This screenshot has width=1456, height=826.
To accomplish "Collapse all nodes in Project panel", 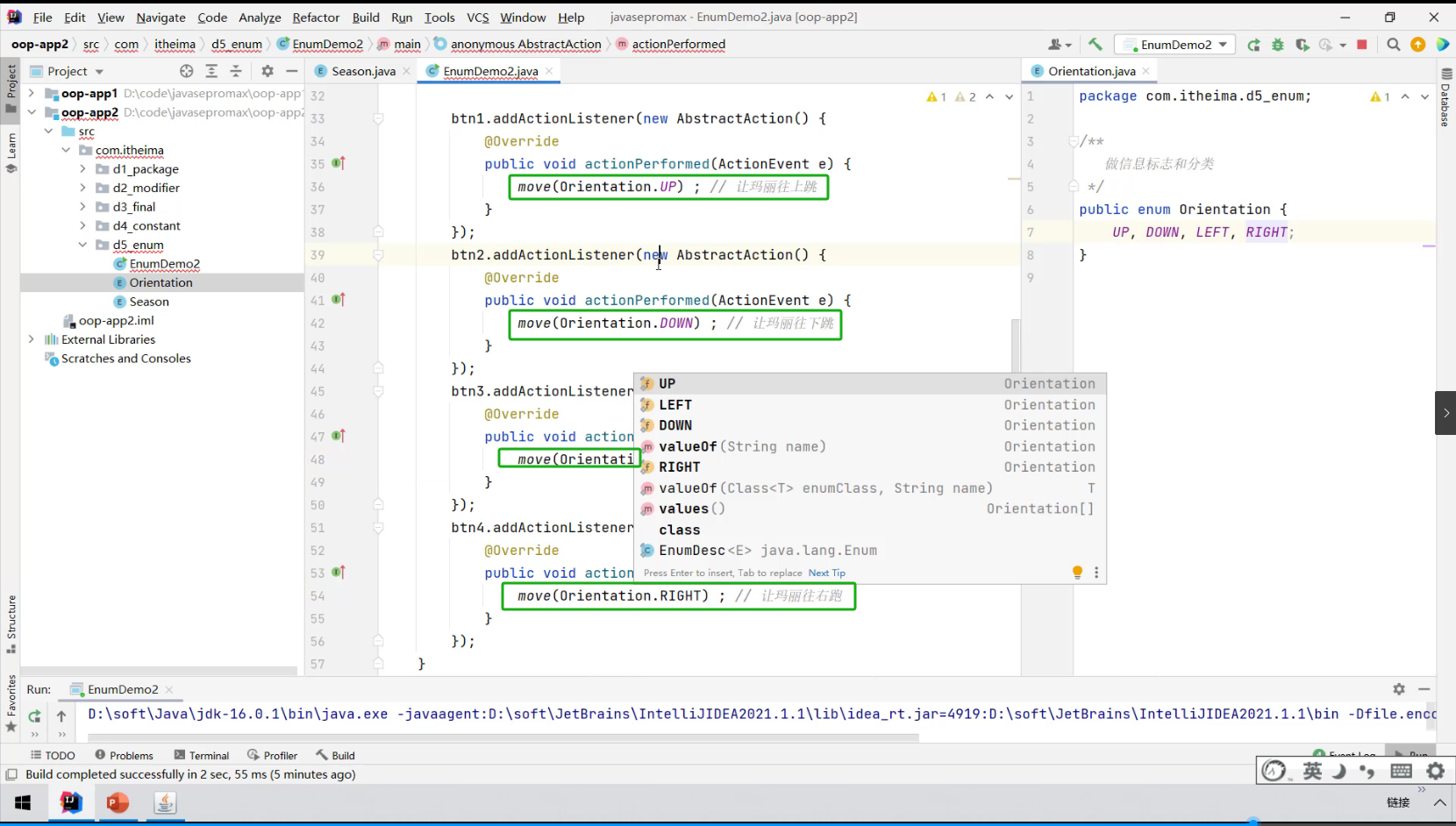I will pyautogui.click(x=235, y=71).
